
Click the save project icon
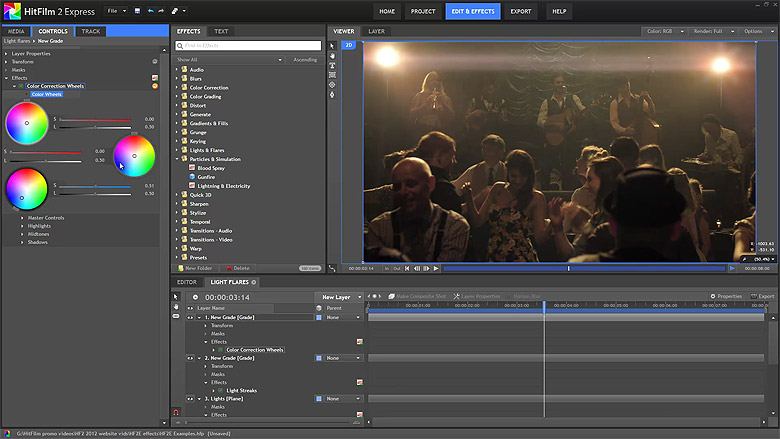[x=137, y=11]
